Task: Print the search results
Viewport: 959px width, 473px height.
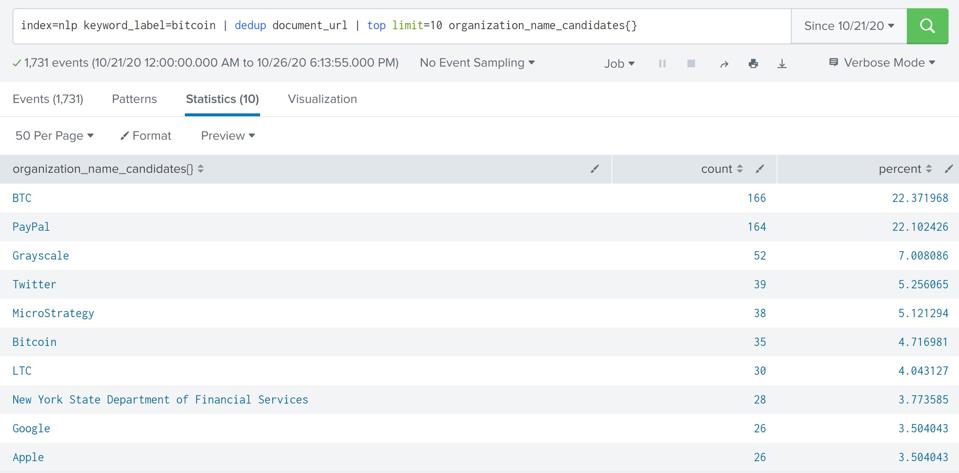Action: (x=753, y=63)
